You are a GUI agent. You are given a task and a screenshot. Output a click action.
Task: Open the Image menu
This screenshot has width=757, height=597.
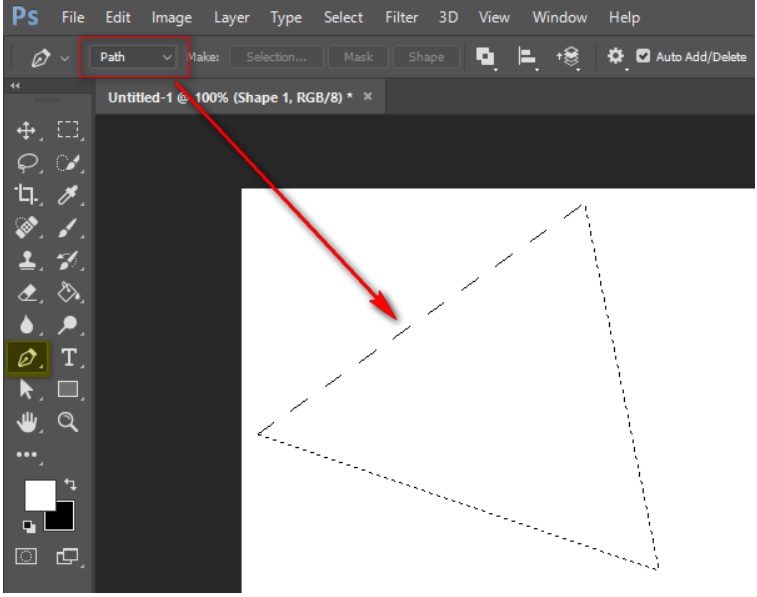[171, 18]
